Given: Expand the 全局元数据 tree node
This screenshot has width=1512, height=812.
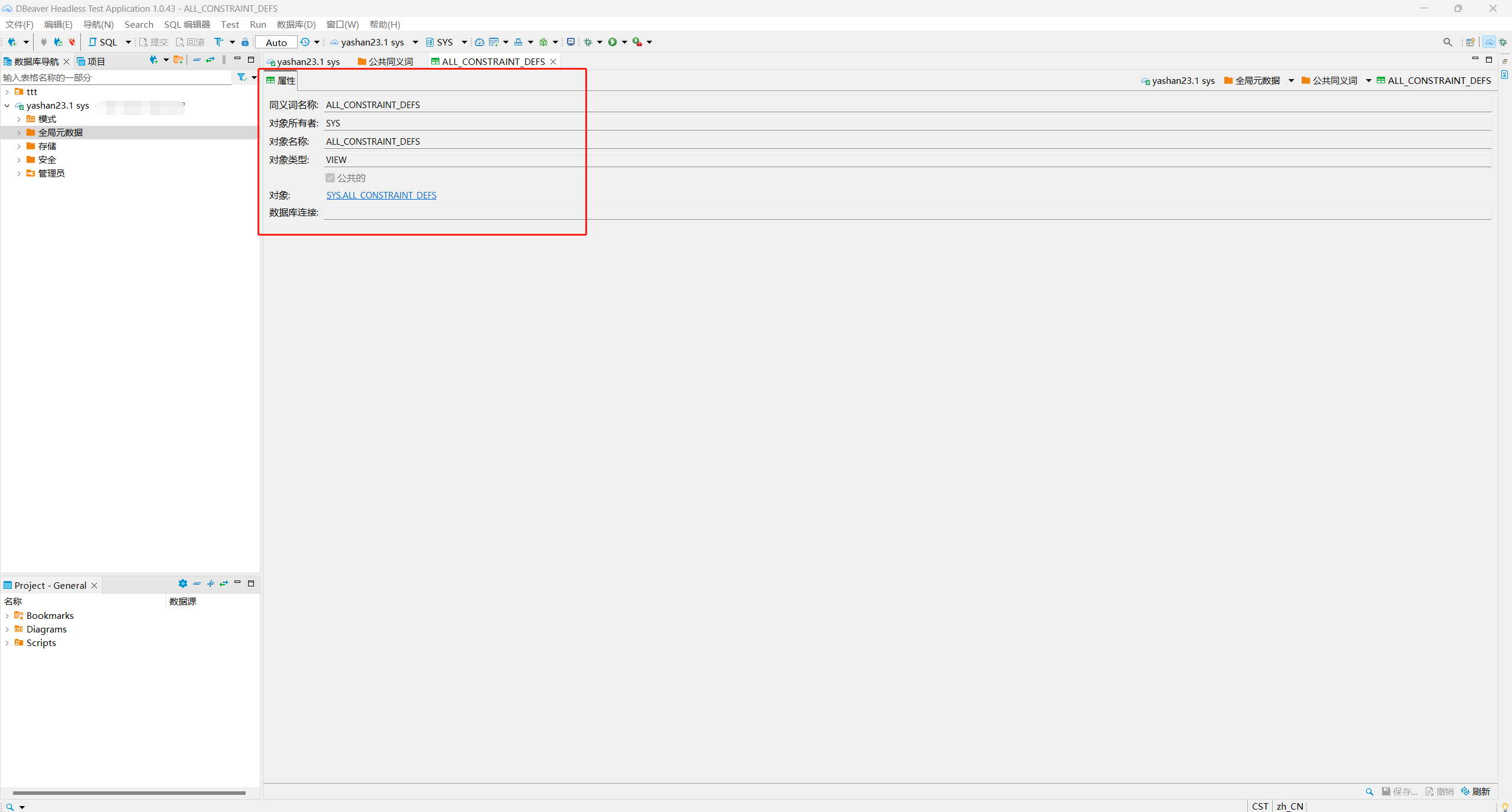Looking at the screenshot, I should pyautogui.click(x=19, y=132).
